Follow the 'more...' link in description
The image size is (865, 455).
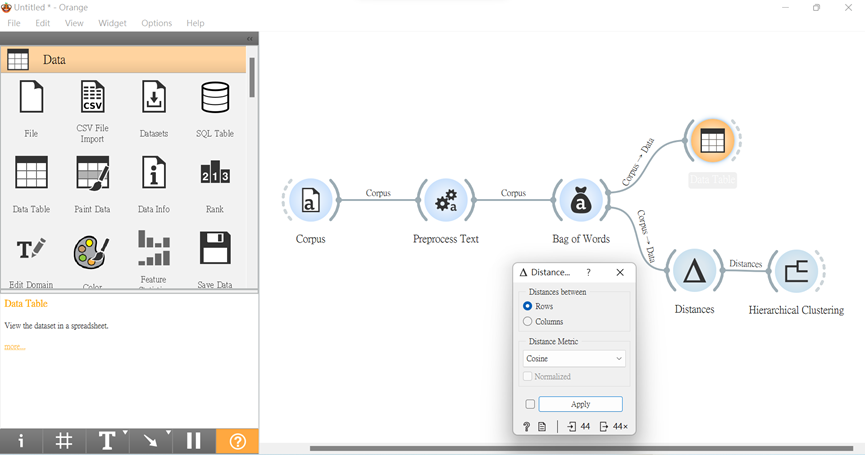coord(15,347)
